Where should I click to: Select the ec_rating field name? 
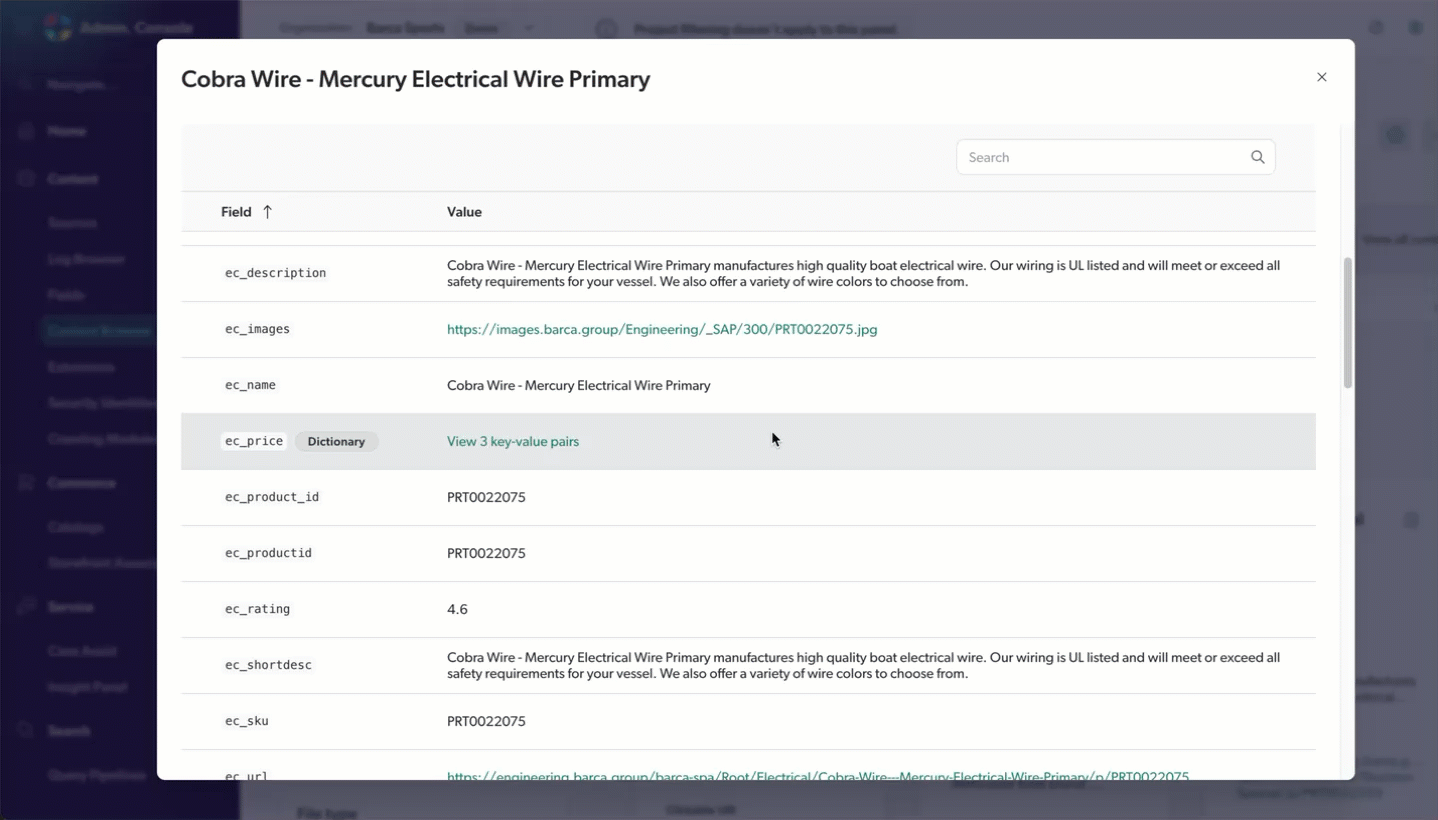257,609
